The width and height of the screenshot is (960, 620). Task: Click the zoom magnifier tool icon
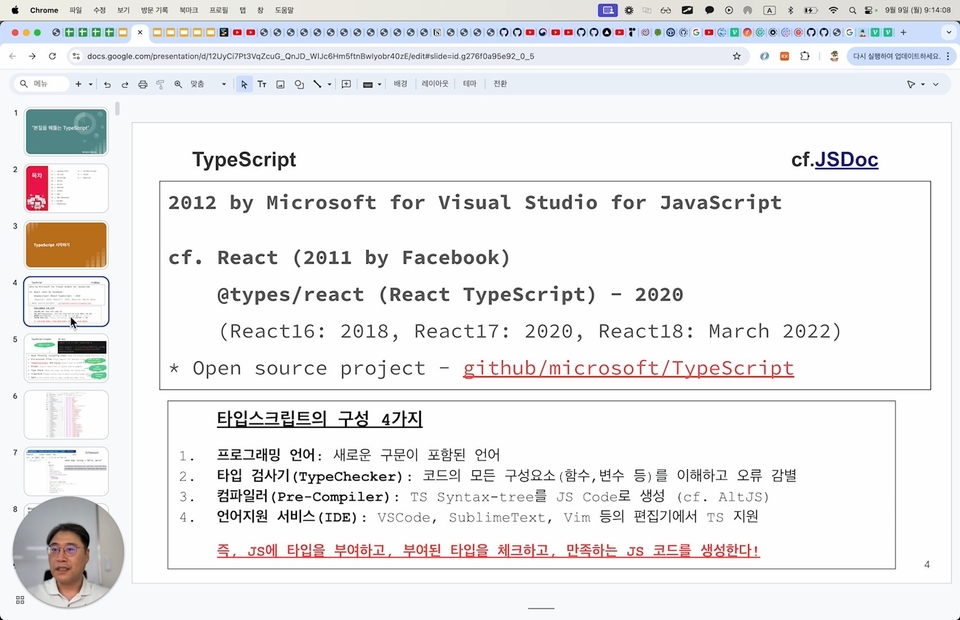coord(178,84)
